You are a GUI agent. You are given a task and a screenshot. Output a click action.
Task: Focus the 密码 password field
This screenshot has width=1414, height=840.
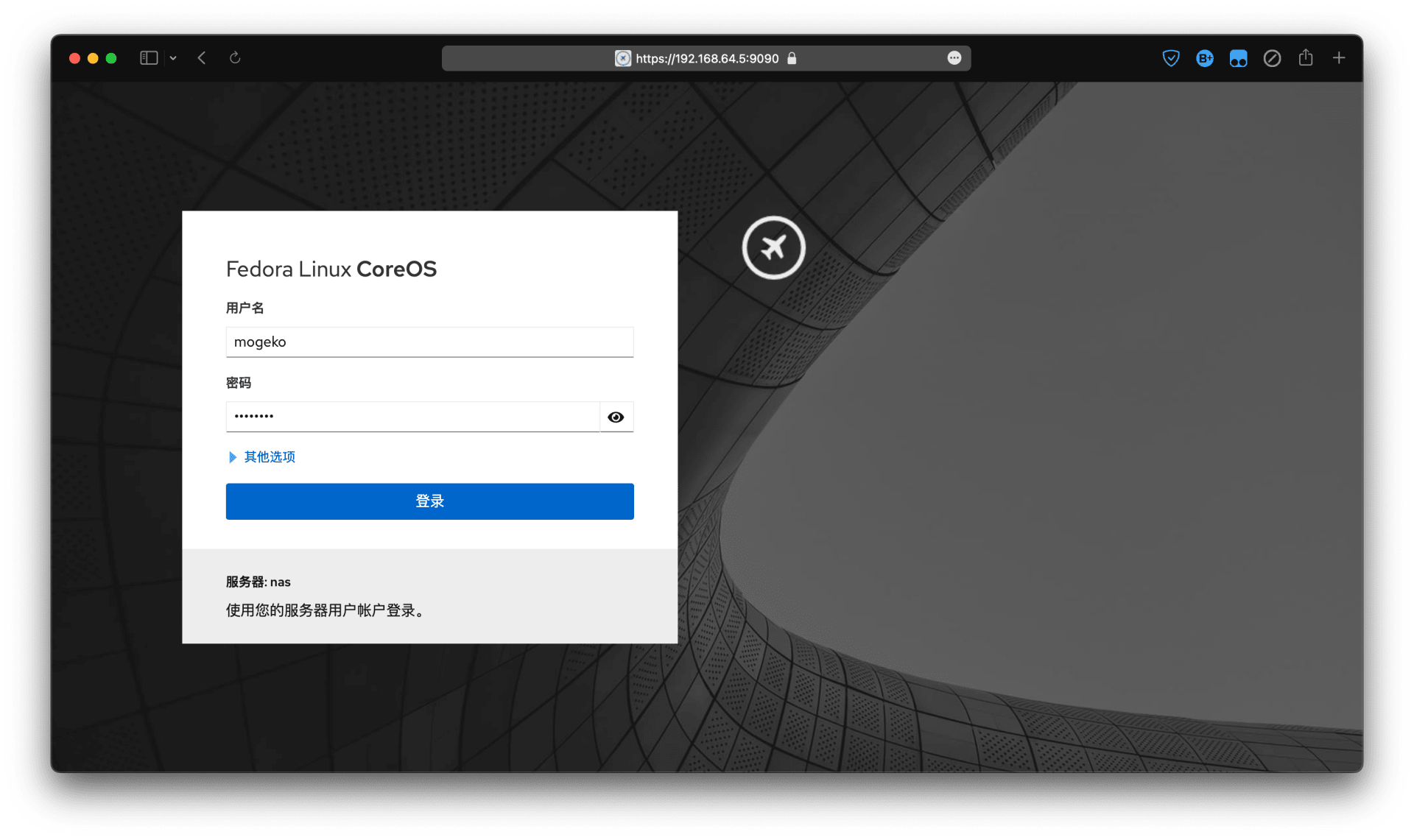tap(412, 417)
